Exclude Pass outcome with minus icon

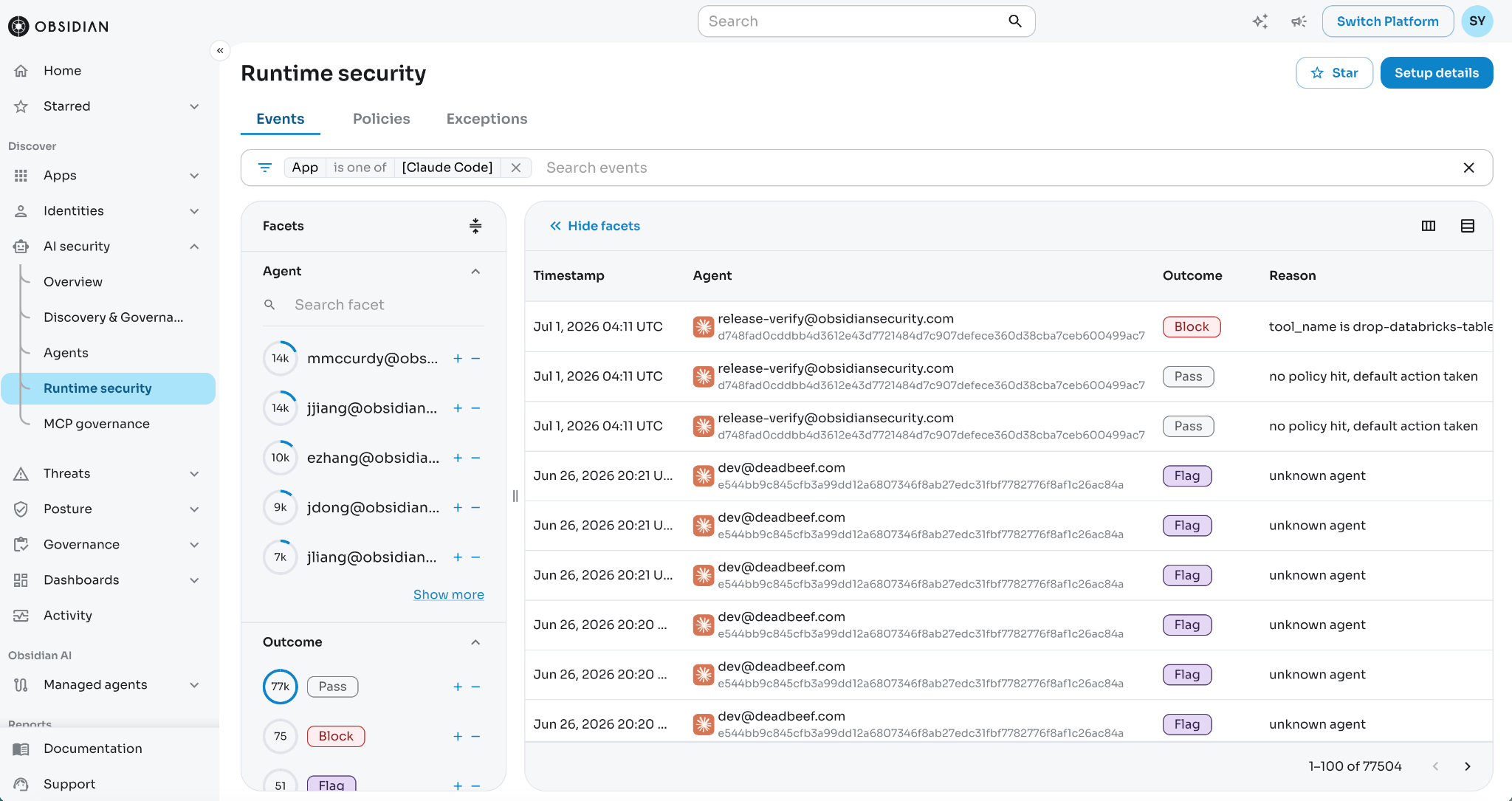tap(475, 687)
